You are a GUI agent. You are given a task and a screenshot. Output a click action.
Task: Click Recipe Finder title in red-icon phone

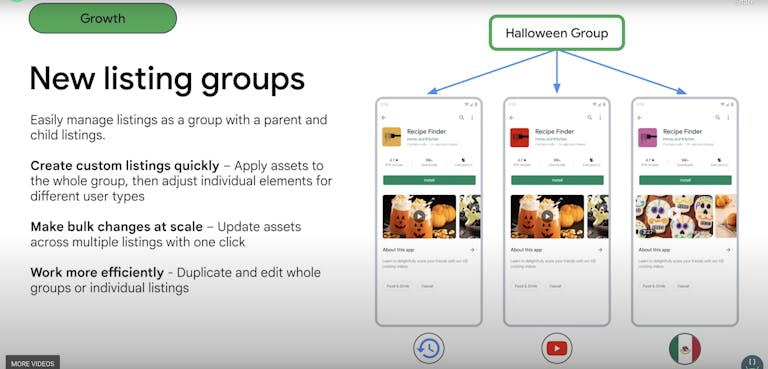pos(554,132)
